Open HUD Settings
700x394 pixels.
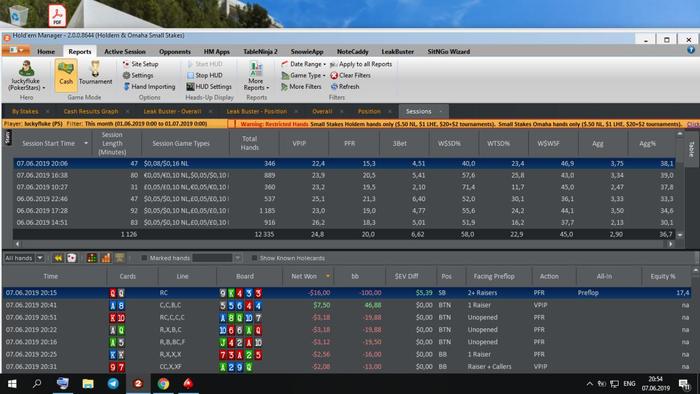click(209, 87)
